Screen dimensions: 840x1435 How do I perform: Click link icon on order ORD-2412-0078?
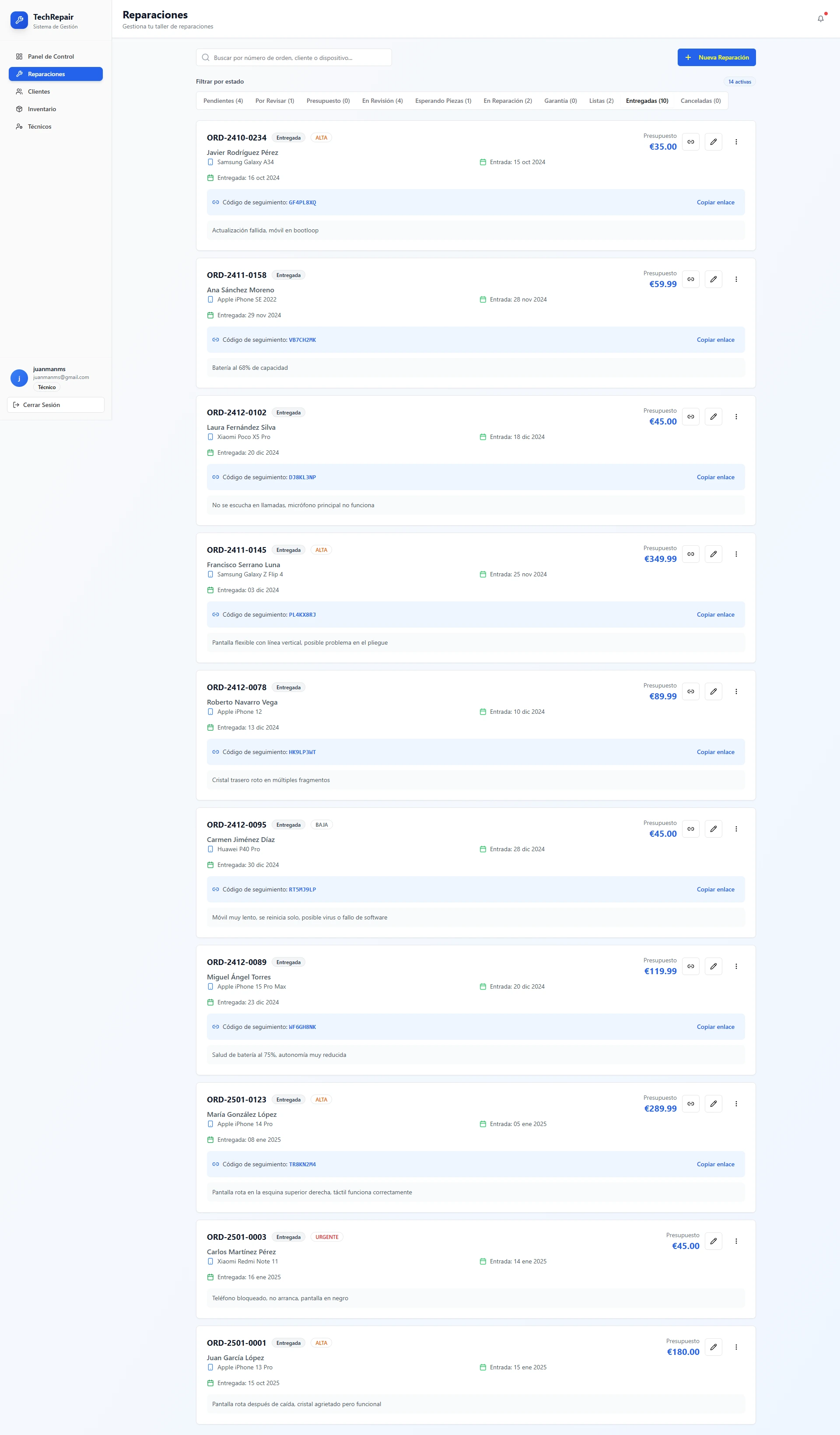click(690, 691)
